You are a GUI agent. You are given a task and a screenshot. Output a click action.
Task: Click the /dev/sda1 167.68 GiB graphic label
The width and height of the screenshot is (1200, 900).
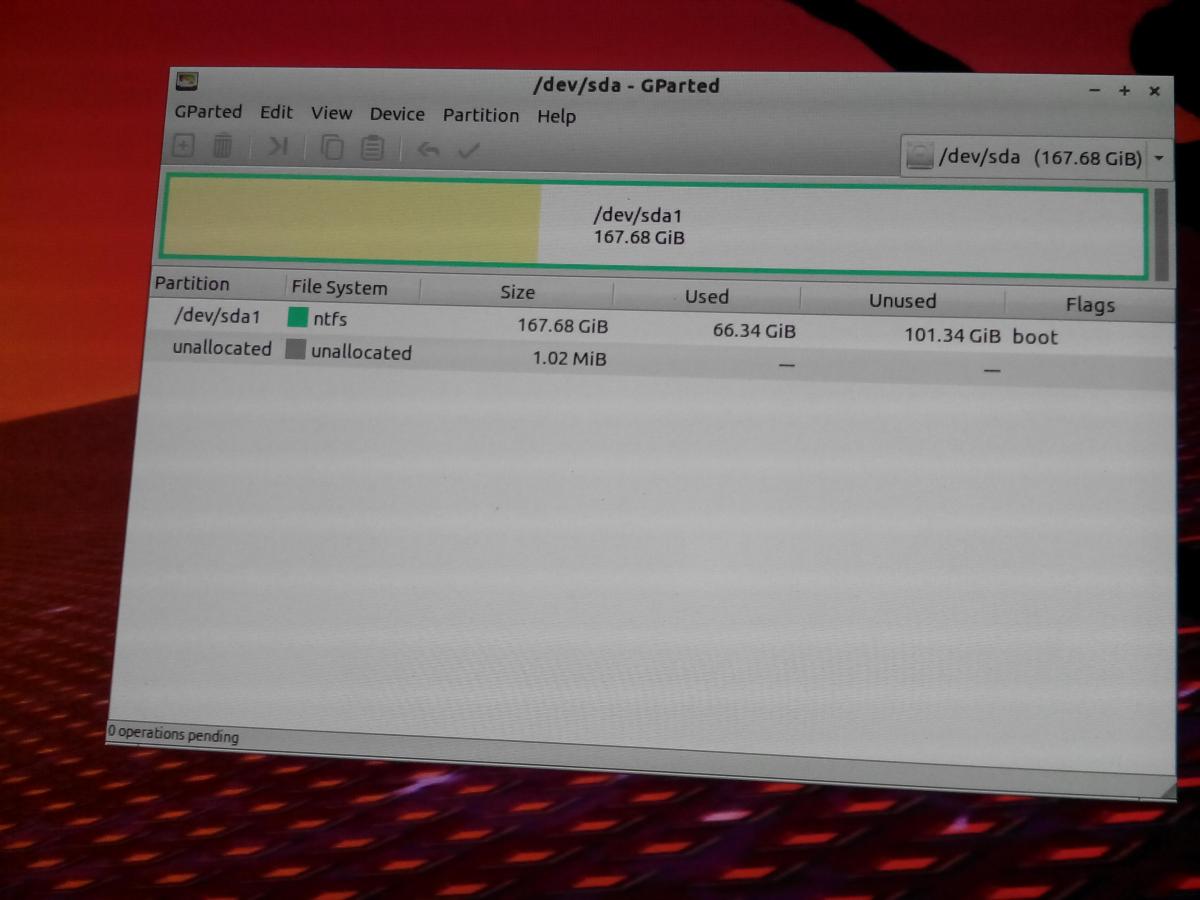pos(639,226)
